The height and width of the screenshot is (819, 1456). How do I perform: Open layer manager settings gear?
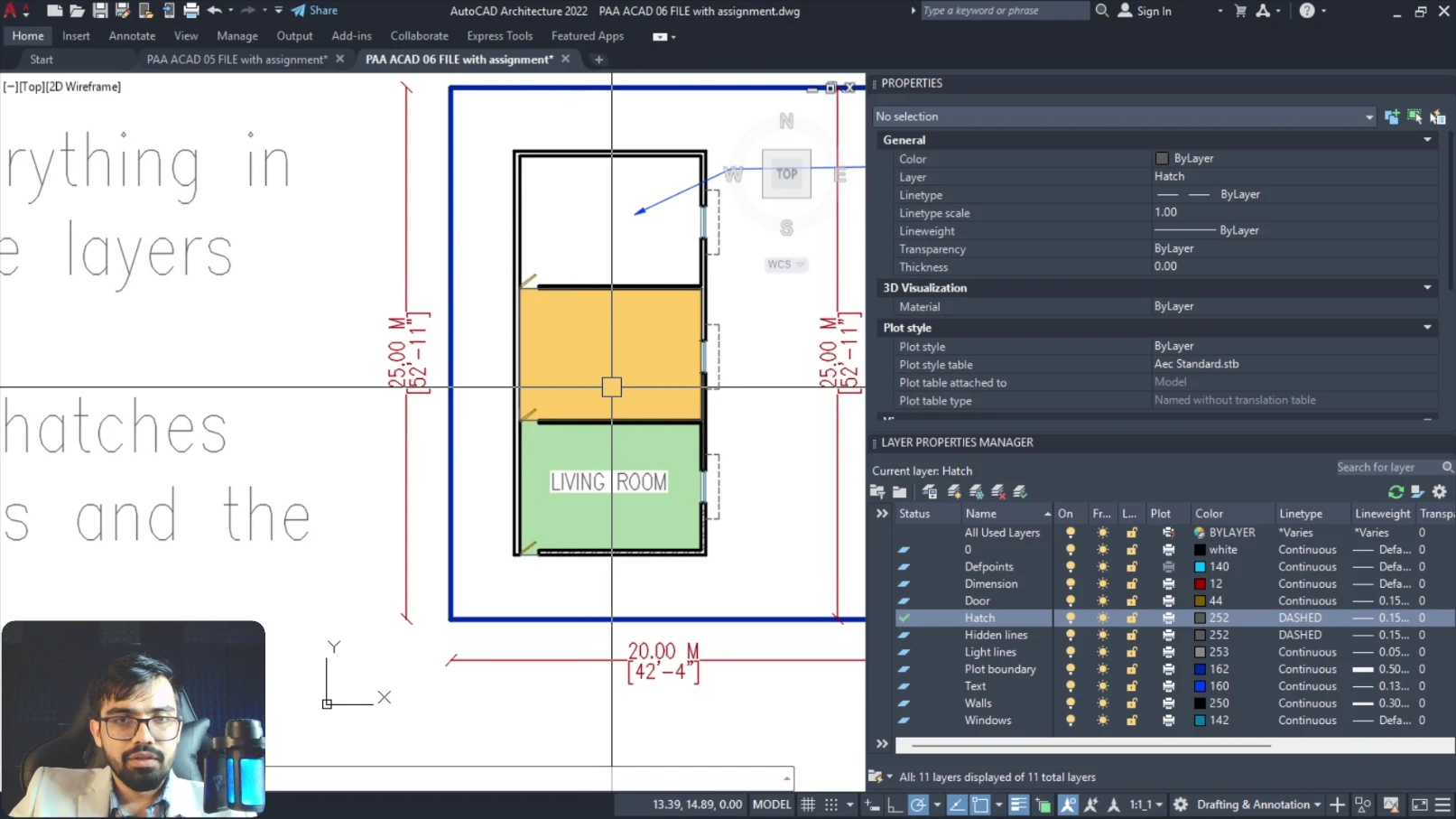point(1440,492)
